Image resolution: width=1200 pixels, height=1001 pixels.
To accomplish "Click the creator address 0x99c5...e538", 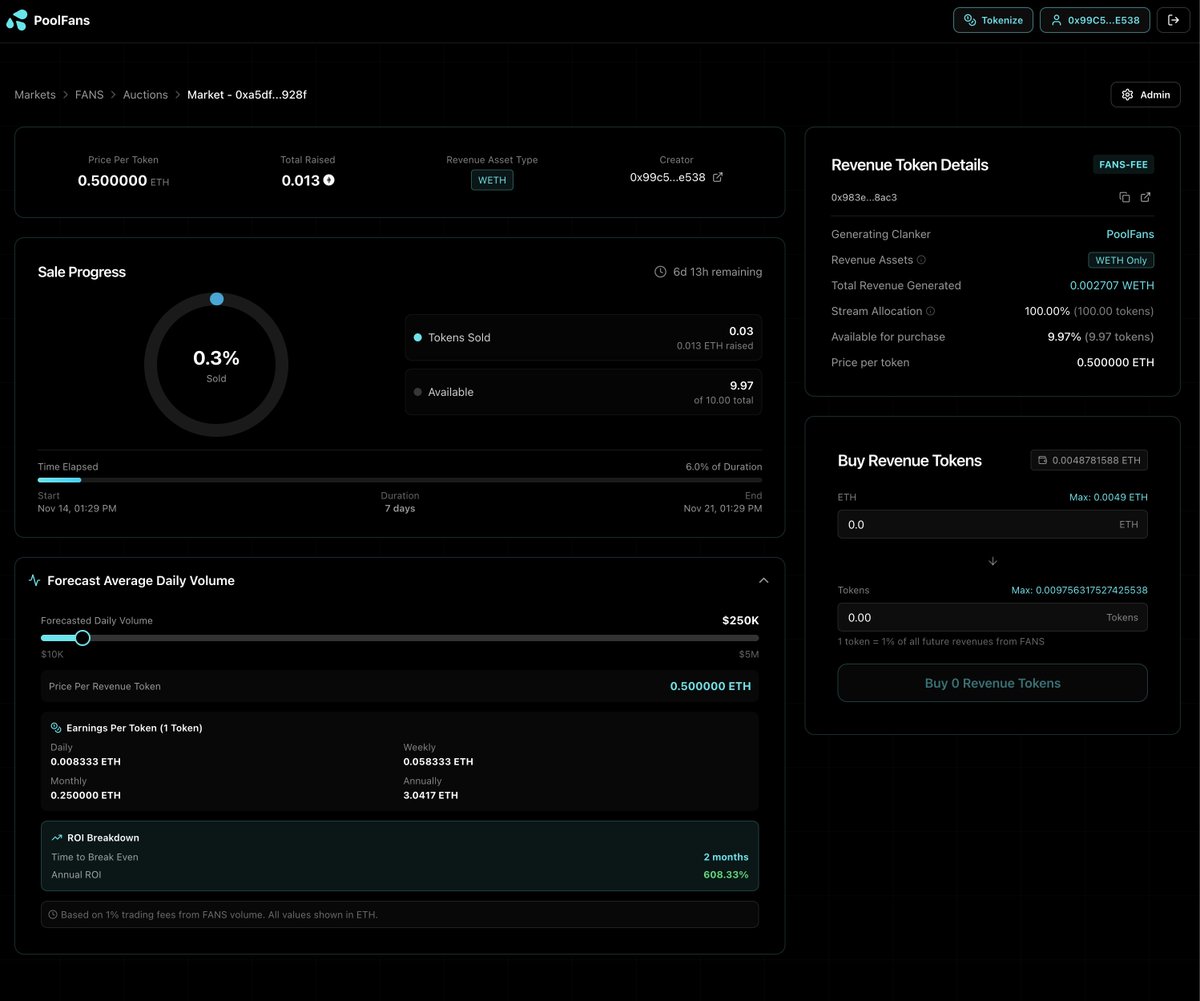I will tap(667, 177).
